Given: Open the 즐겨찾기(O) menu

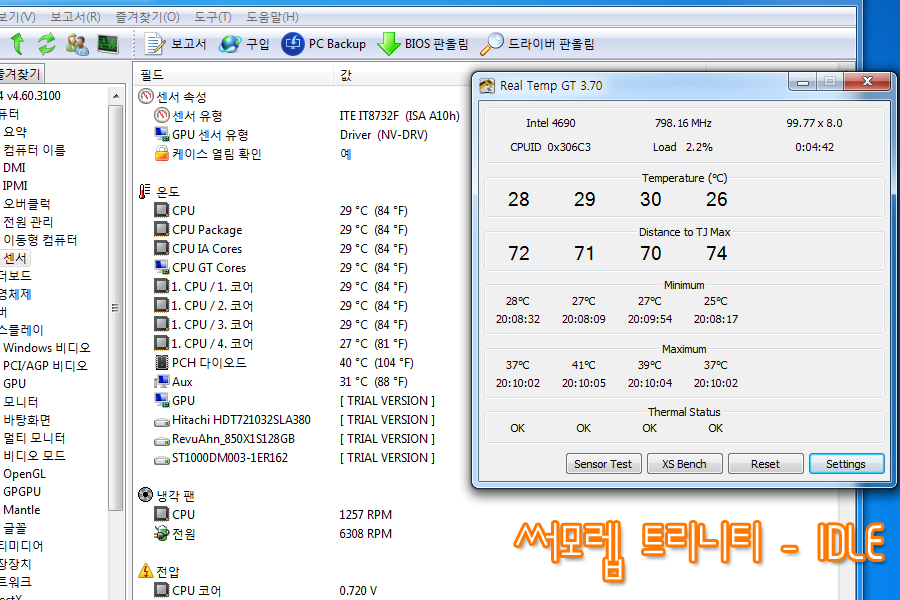Looking at the screenshot, I should 148,17.
